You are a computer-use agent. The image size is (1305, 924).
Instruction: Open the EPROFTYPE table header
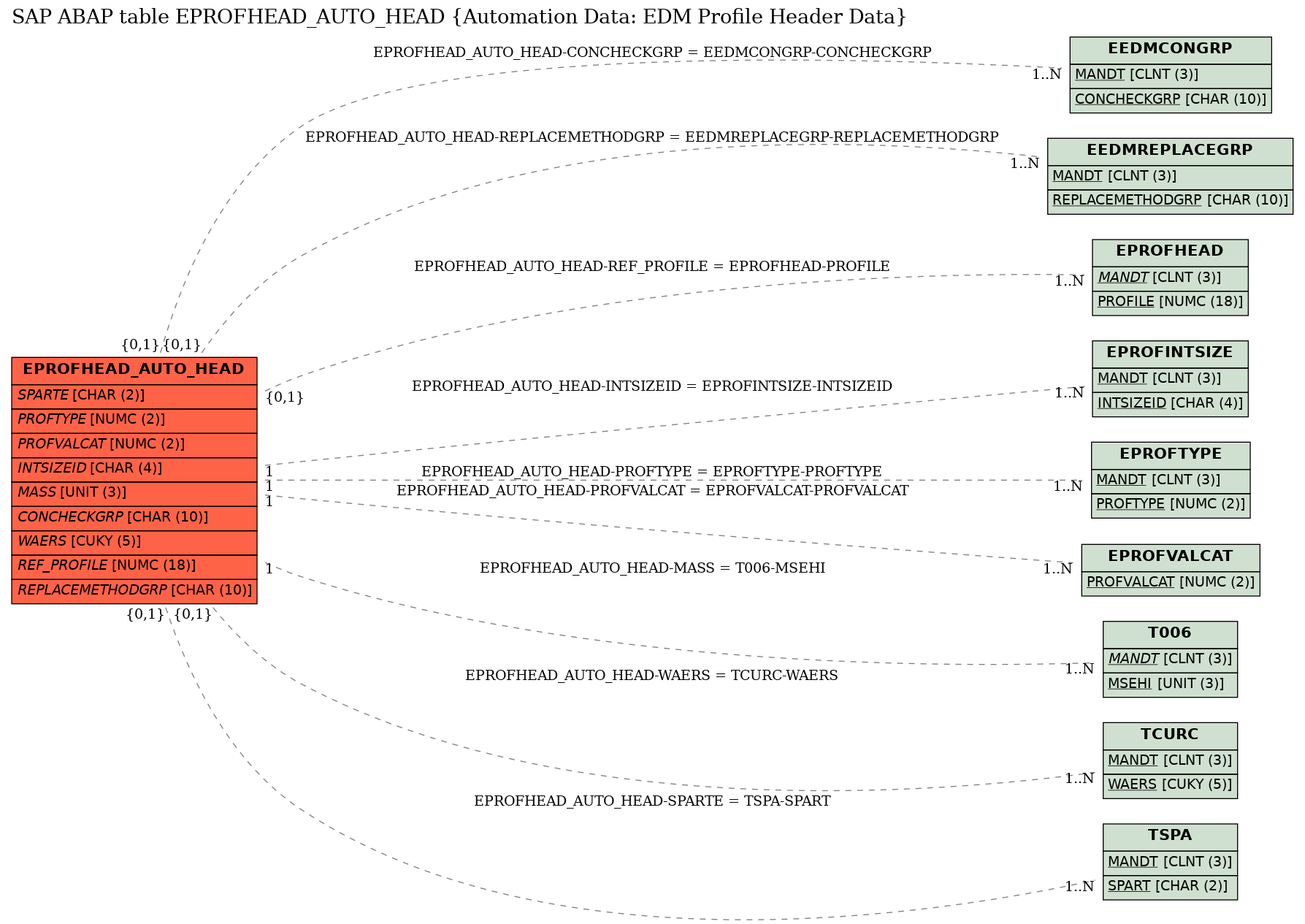[1171, 455]
